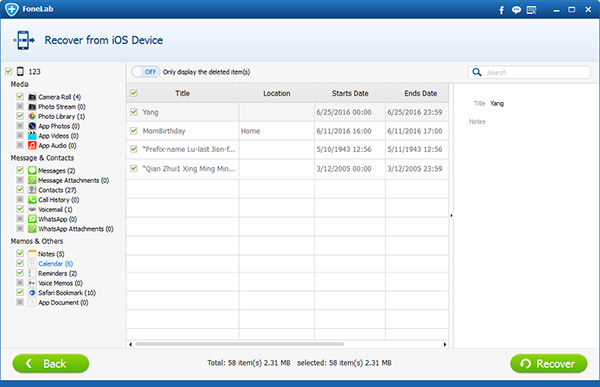Open the Facebook share icon
Screen dimensions: 600x387
(501, 10)
